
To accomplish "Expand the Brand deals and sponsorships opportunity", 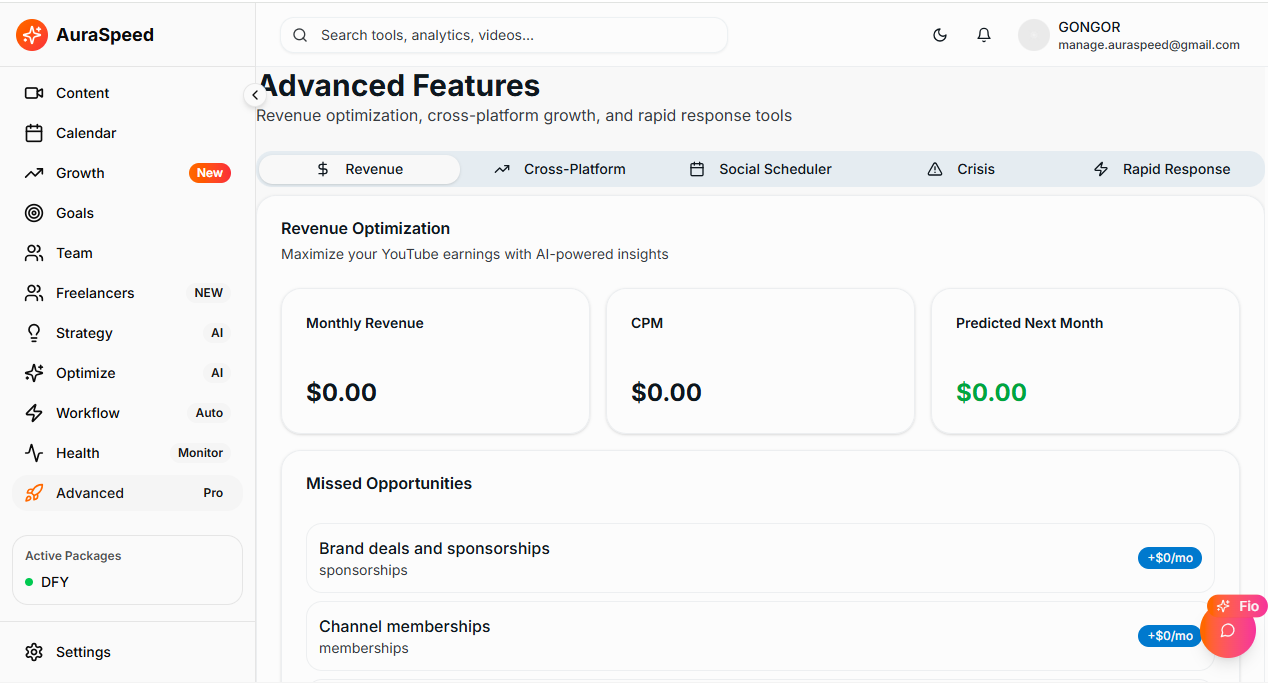I will pos(760,557).
